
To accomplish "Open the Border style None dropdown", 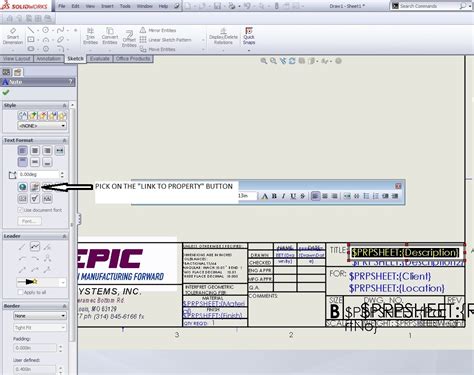I will 40,316.
